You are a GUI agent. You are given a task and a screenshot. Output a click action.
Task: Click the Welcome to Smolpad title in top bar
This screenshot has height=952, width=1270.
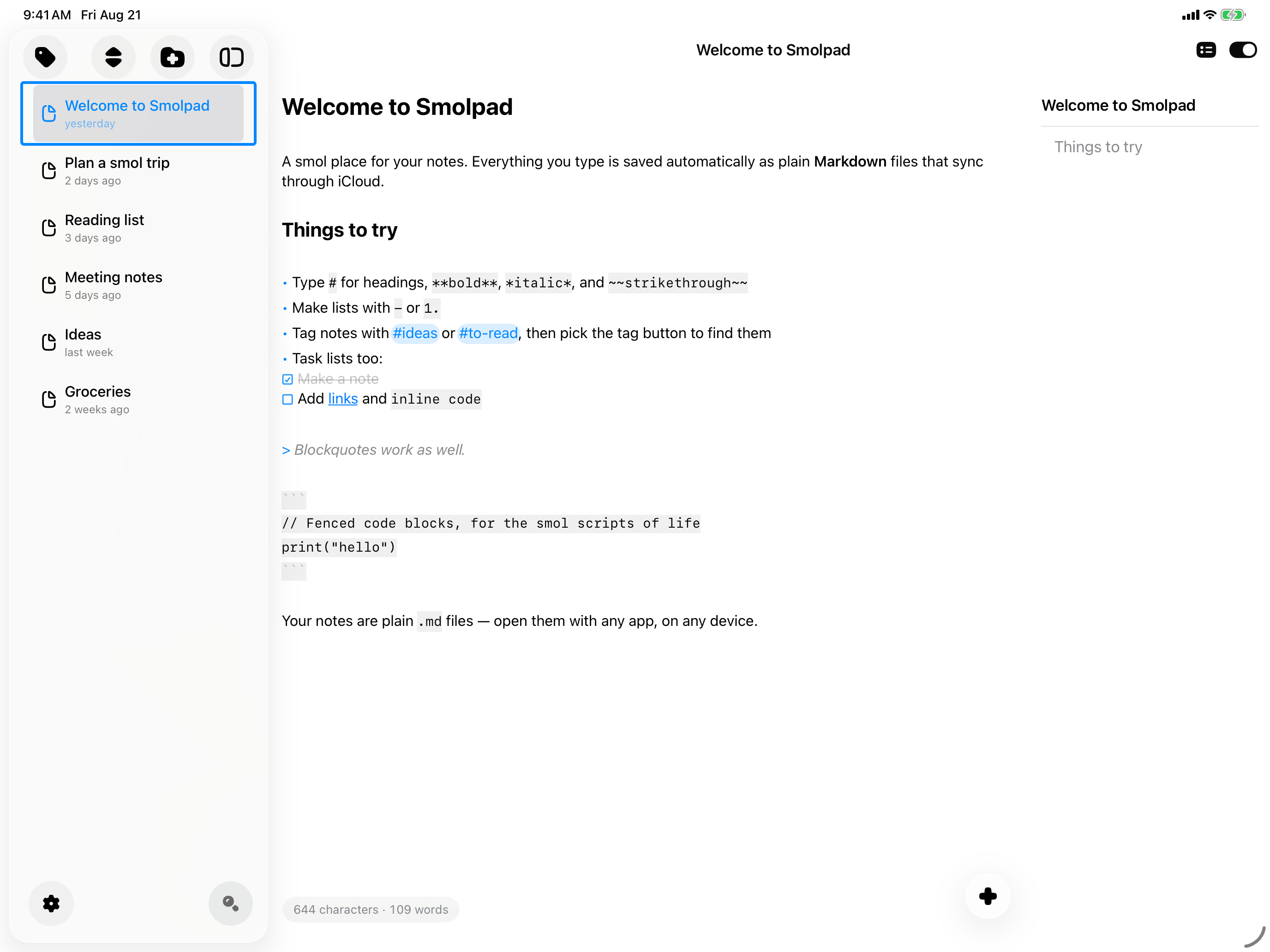coord(773,50)
